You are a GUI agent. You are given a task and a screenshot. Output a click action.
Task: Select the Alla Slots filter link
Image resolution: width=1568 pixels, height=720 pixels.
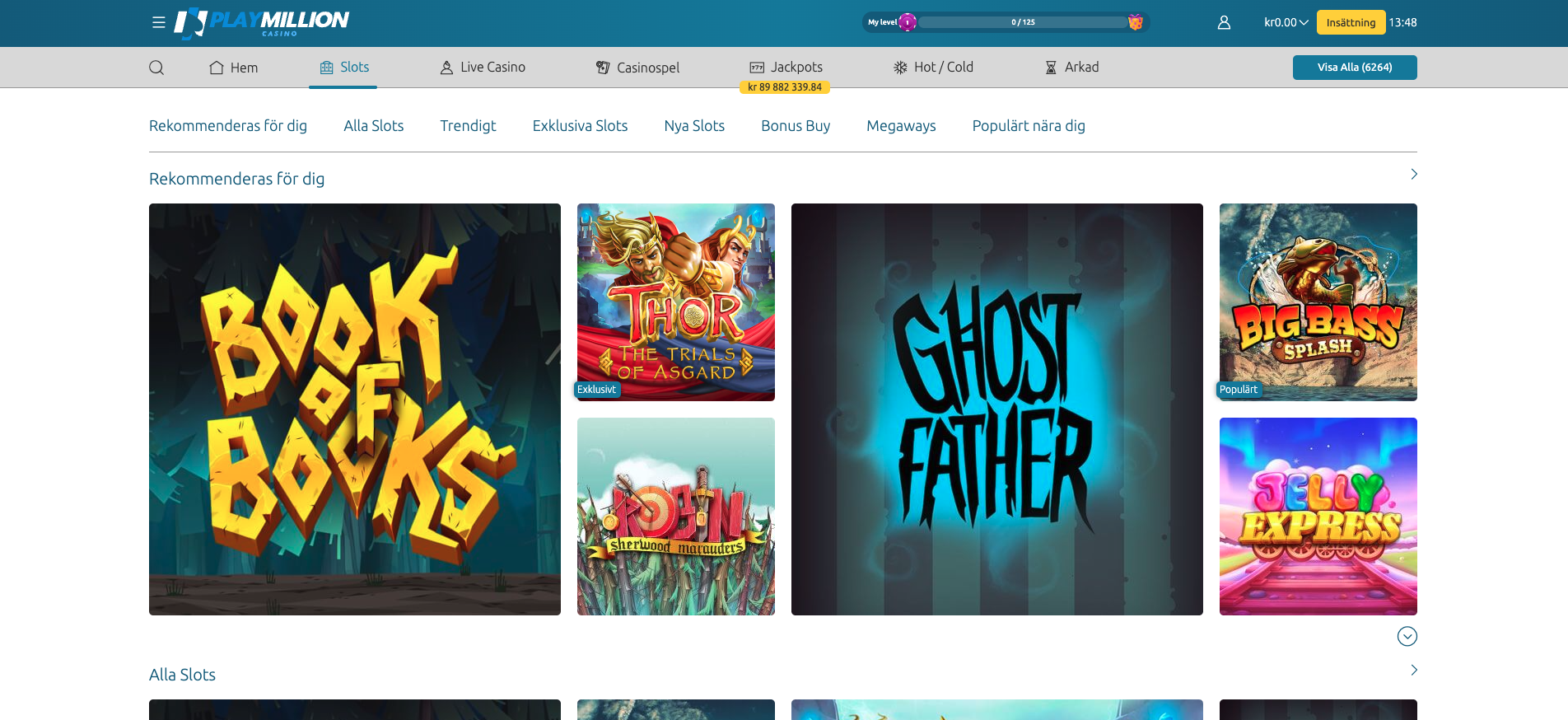pyautogui.click(x=374, y=126)
